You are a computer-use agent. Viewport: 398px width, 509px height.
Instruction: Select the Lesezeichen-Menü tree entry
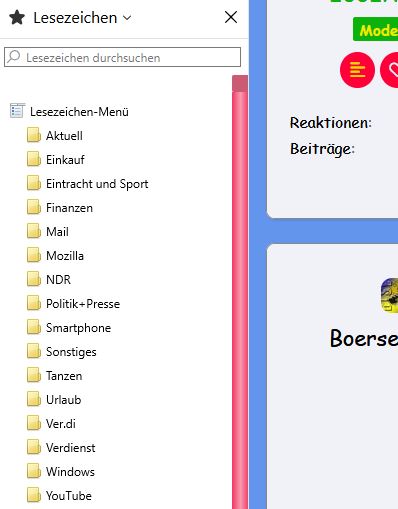click(x=79, y=112)
